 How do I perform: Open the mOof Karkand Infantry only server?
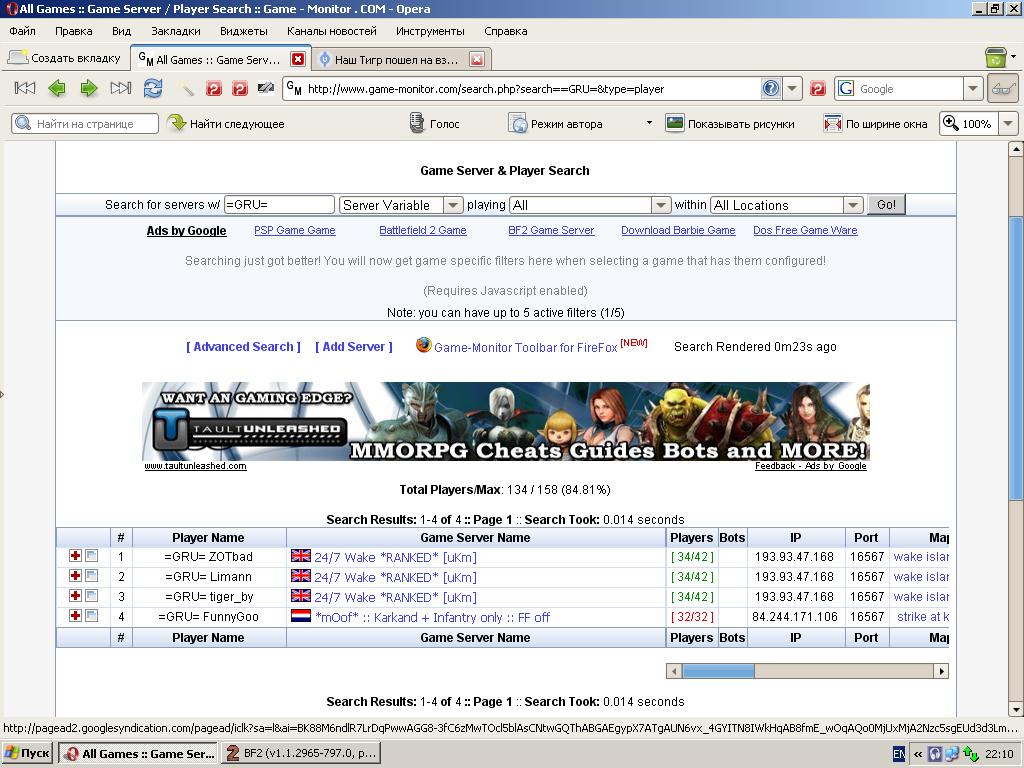pos(432,617)
